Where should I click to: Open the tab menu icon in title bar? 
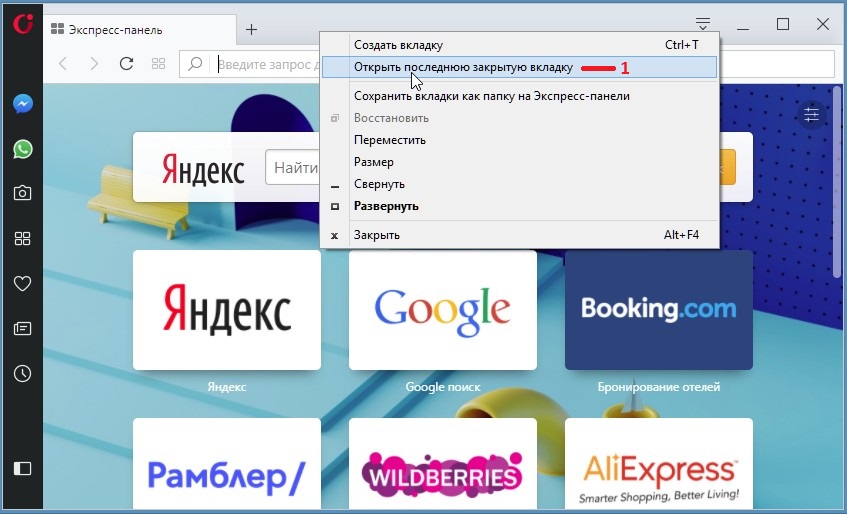[702, 24]
